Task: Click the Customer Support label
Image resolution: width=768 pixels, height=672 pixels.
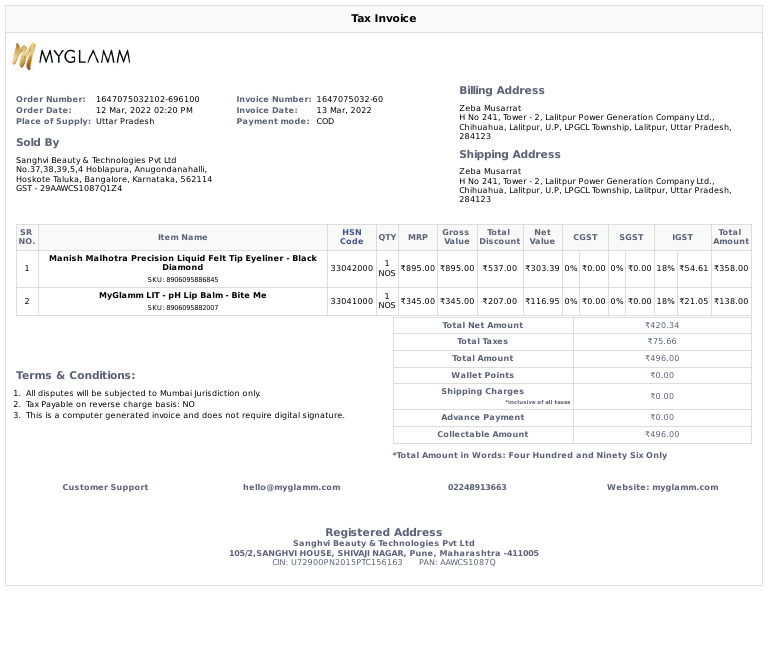Action: (x=105, y=487)
